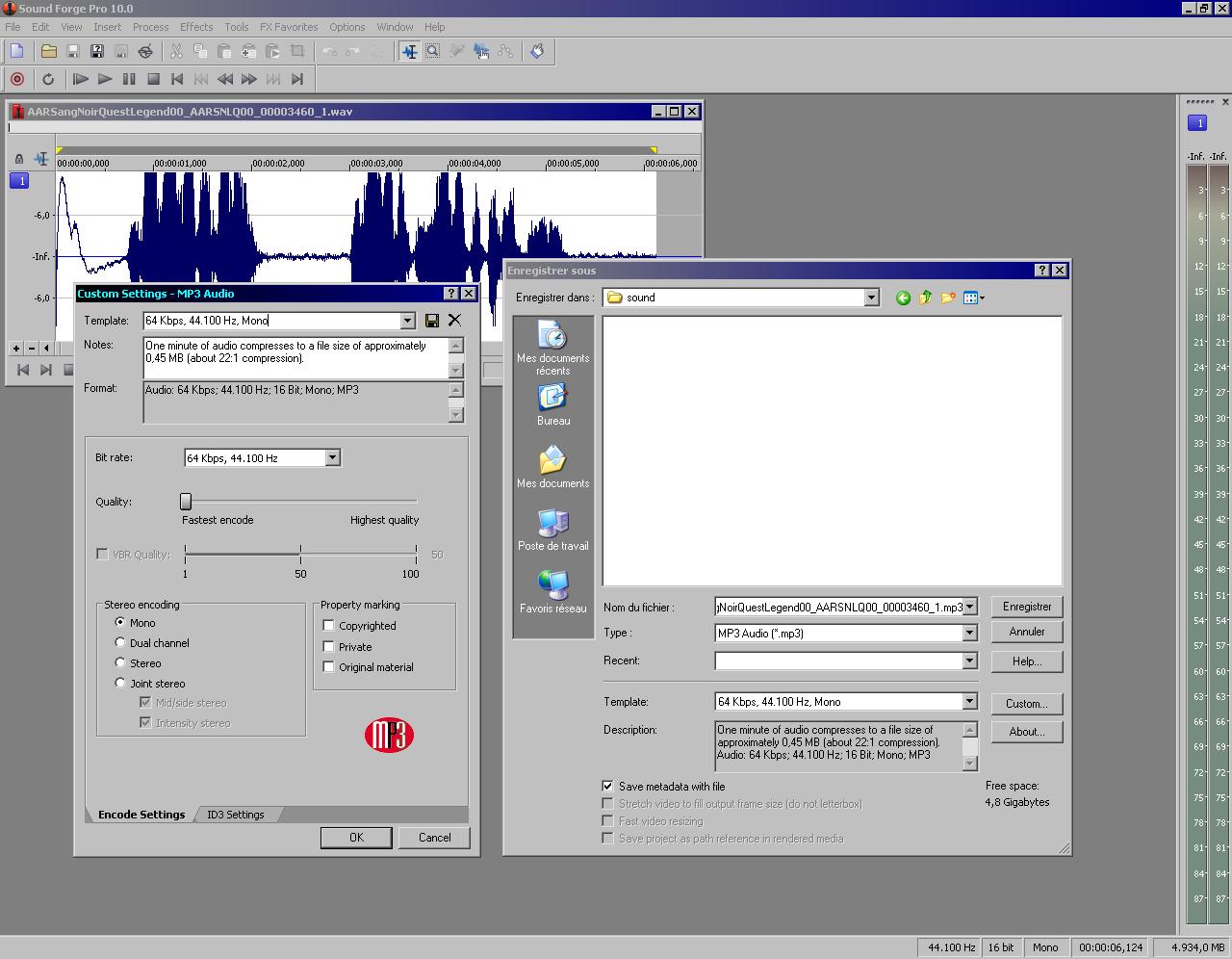Viewport: 1232px width, 959px height.
Task: Click Stop in the main transport toolbar
Action: click(153, 79)
